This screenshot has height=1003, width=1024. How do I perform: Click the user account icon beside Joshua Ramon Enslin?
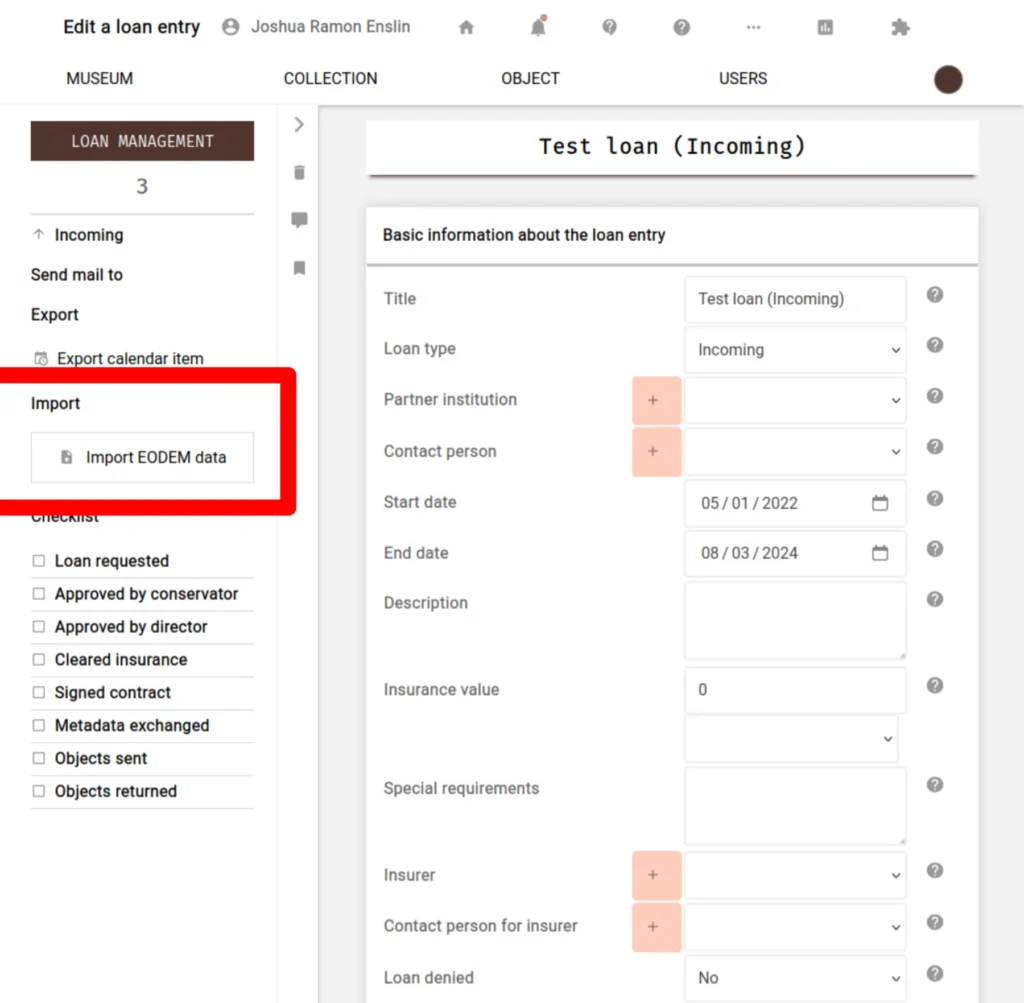point(231,27)
